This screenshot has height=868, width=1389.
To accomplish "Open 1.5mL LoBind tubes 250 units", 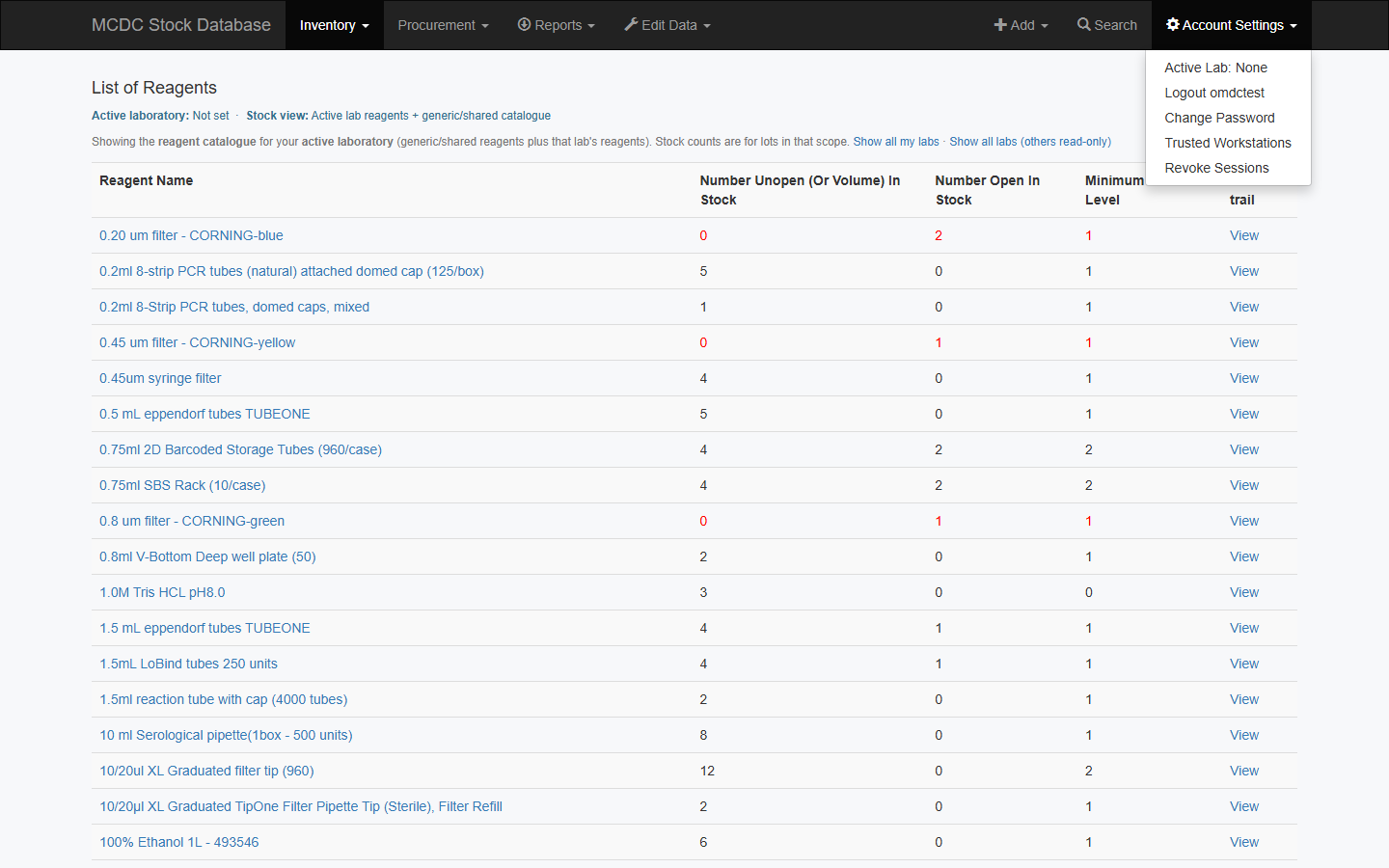I will pos(188,664).
